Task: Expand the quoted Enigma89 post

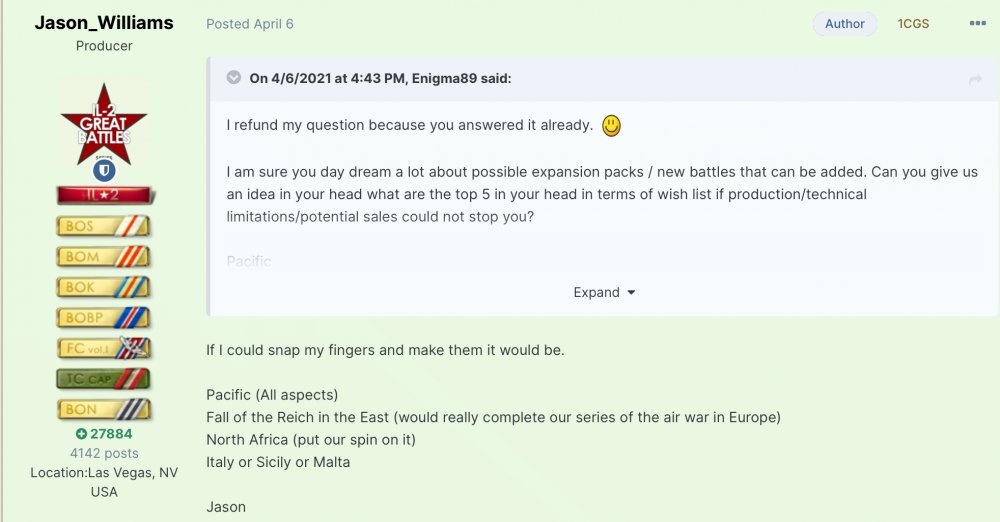Action: (x=604, y=293)
